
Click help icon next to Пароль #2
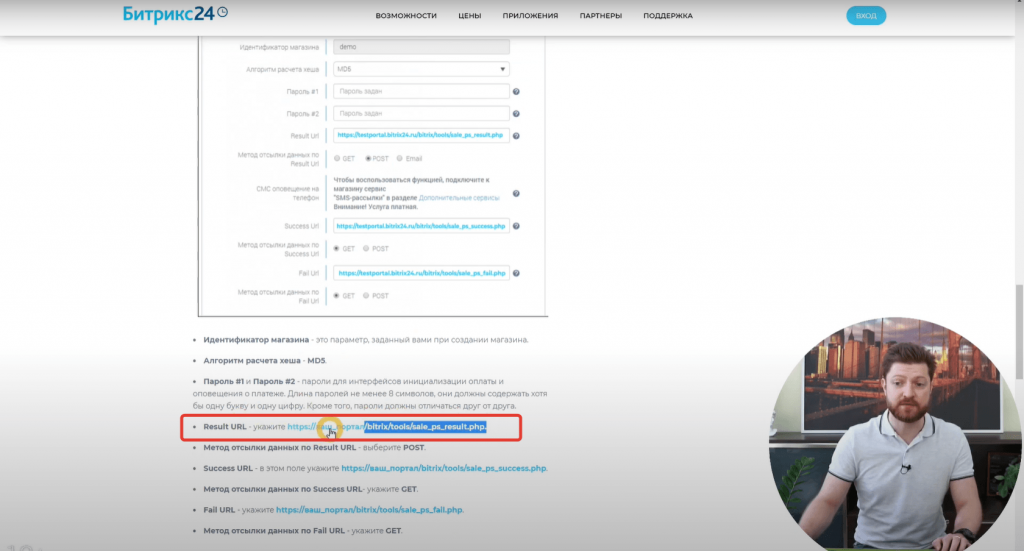coord(516,114)
